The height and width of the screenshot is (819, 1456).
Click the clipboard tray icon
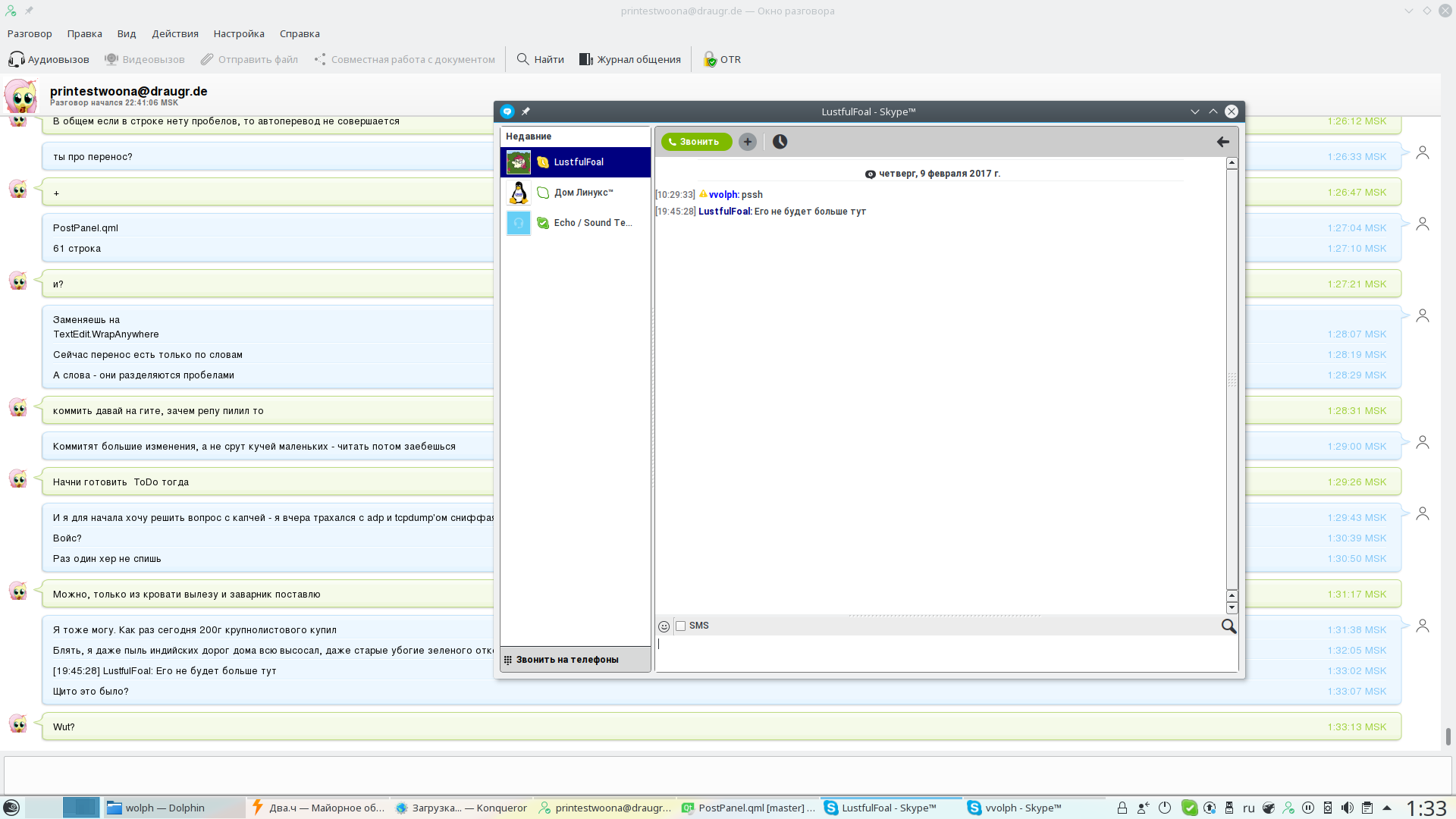[x=1367, y=808]
